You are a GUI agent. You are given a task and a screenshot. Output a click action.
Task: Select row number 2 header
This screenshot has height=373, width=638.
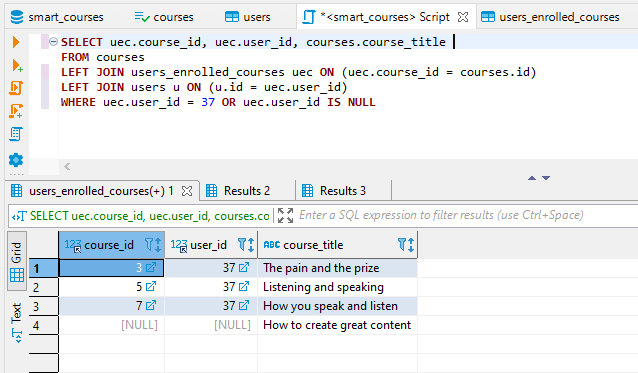pos(44,287)
